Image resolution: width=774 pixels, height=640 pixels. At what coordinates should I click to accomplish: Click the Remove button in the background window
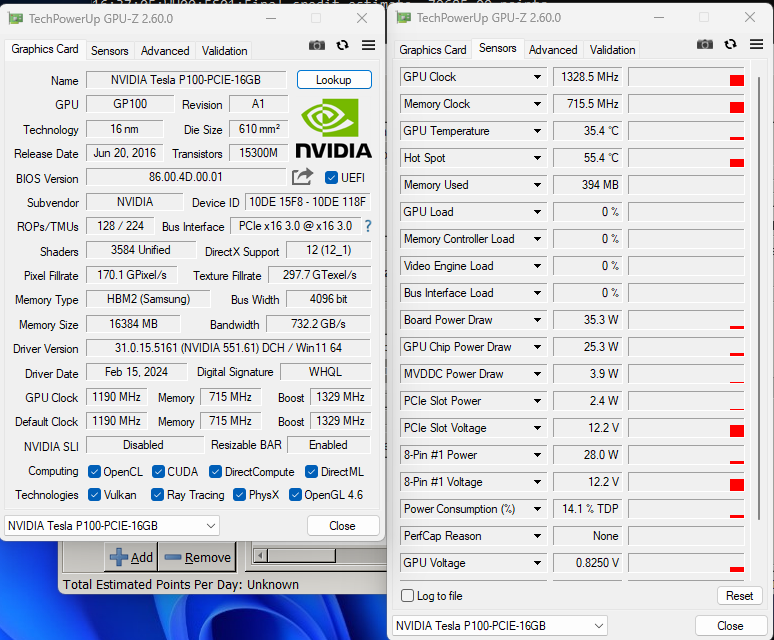(x=197, y=557)
